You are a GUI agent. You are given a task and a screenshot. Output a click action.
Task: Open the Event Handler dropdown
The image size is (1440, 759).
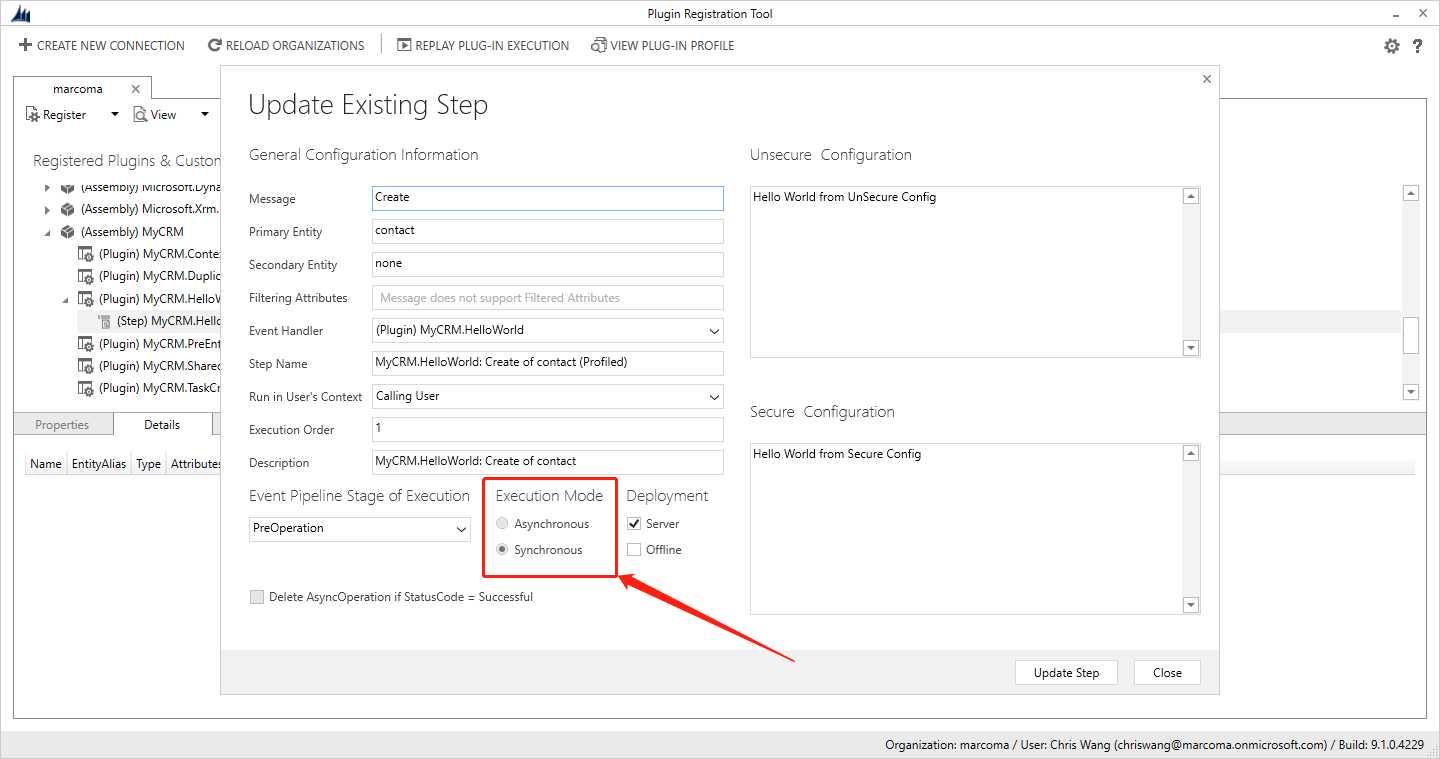click(x=714, y=331)
